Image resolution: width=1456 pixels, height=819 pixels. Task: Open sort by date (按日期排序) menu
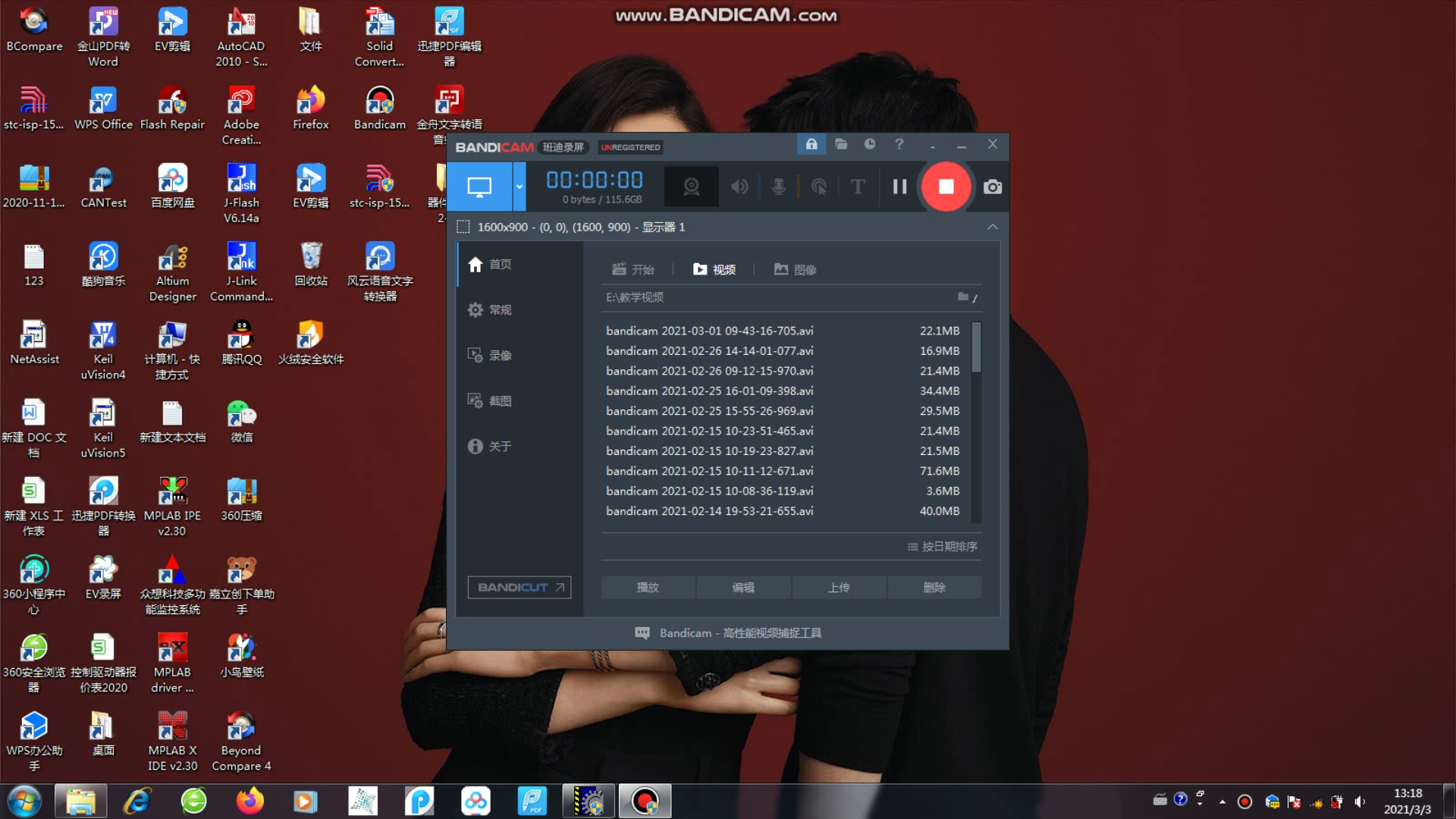click(x=943, y=547)
